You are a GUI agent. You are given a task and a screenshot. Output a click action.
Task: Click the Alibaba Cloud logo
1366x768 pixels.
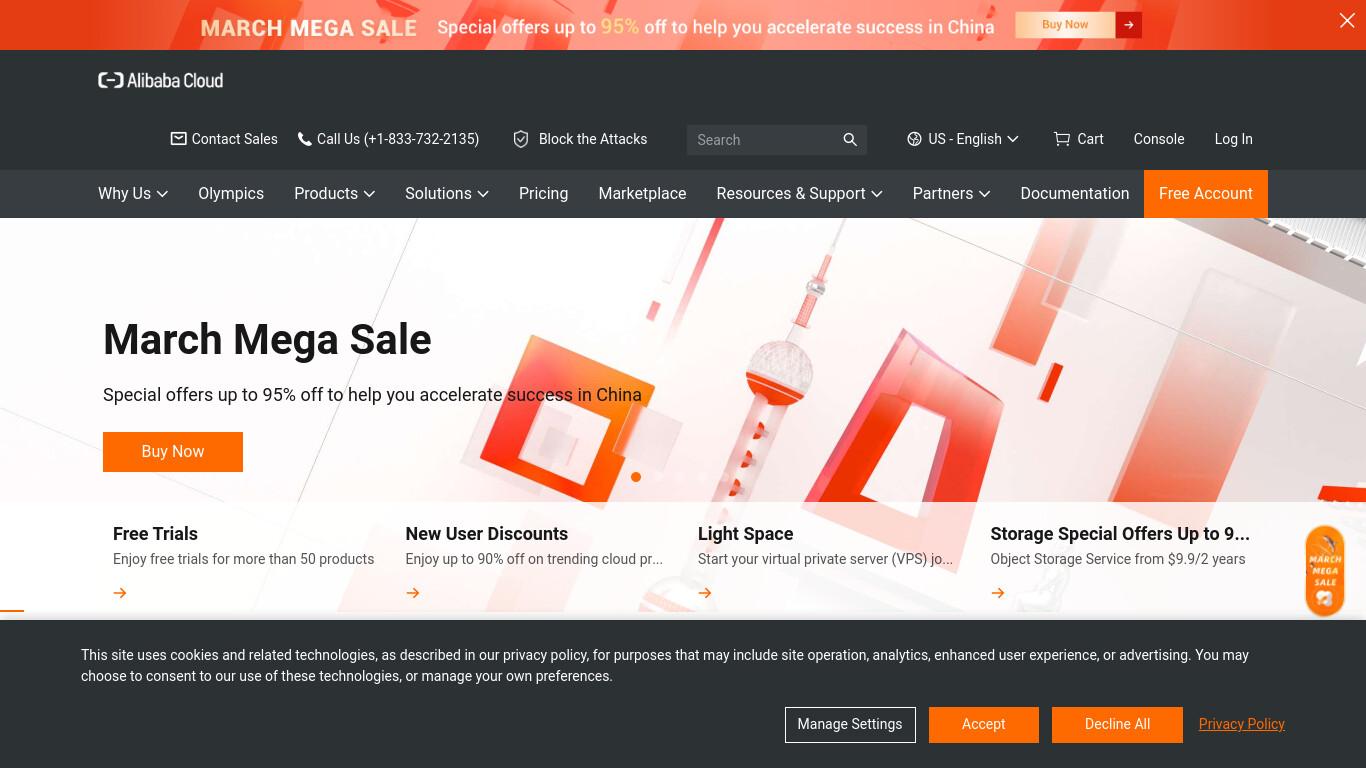click(160, 80)
